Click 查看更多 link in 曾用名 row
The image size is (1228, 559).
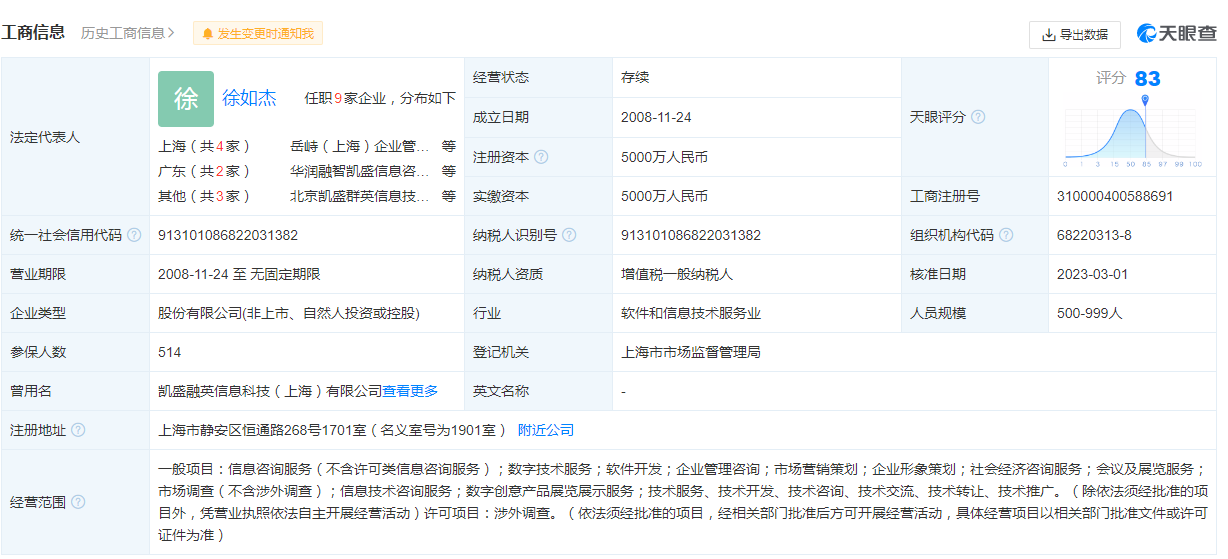point(410,391)
